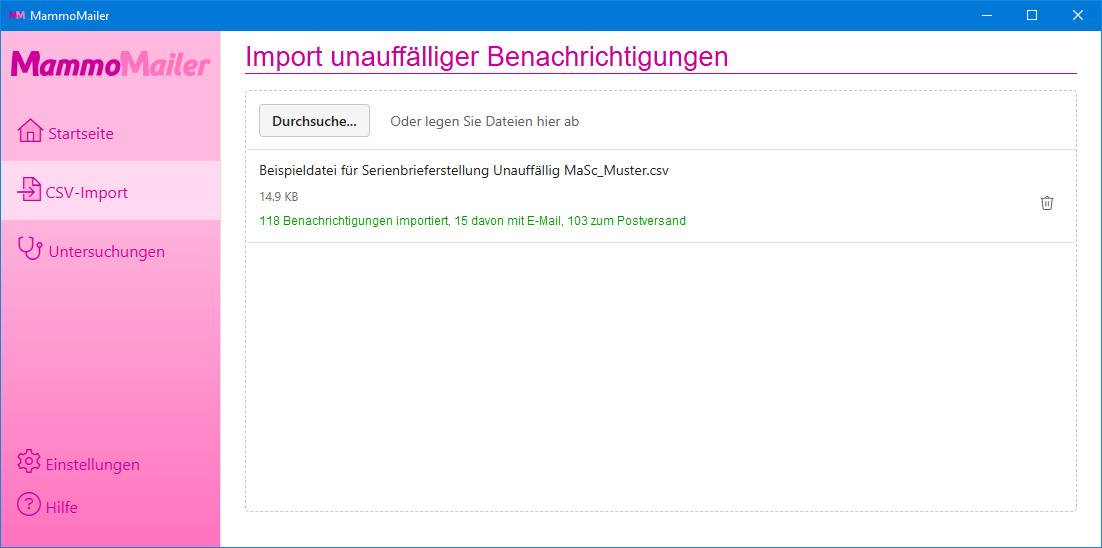Image resolution: width=1102 pixels, height=548 pixels.
Task: Click the MM app icon in title bar
Action: [x=16, y=15]
